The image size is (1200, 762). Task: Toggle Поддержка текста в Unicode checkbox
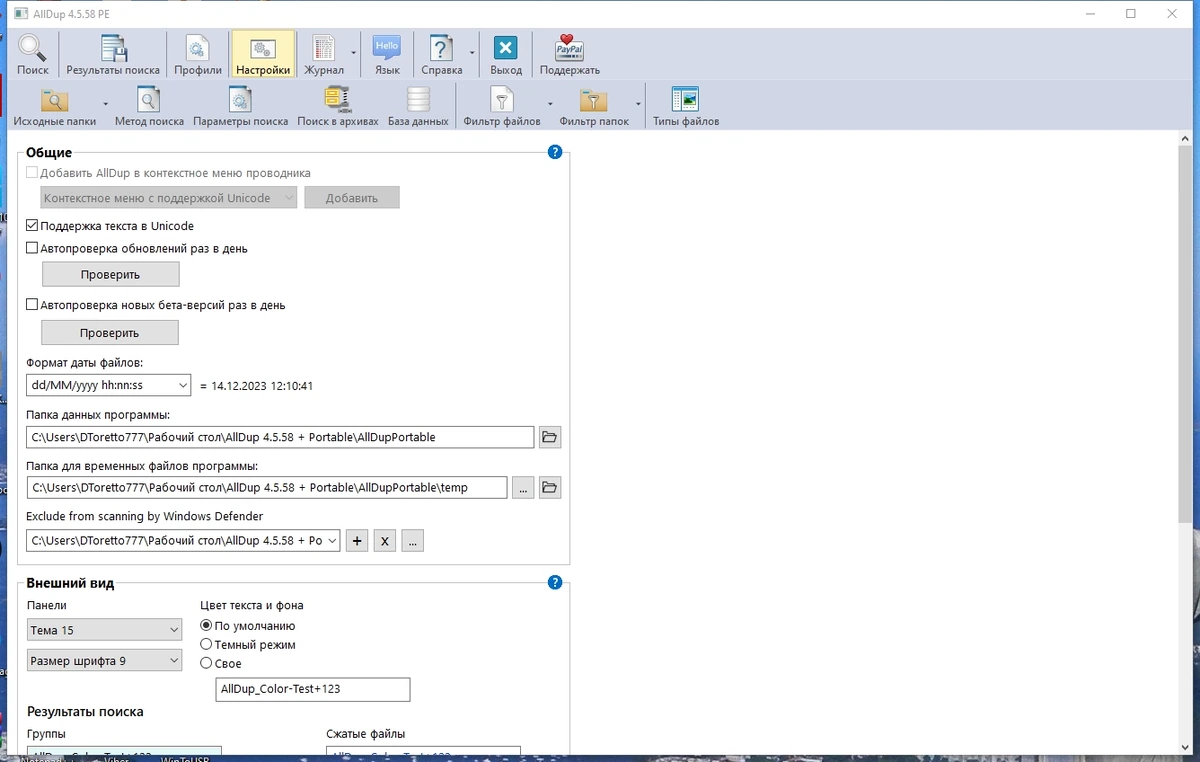[x=32, y=226]
